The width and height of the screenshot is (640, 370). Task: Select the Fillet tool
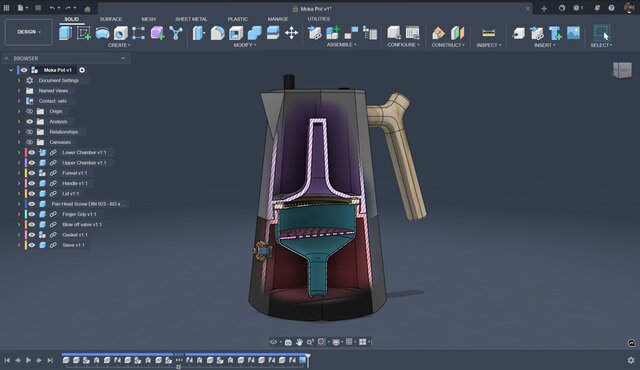[x=218, y=33]
